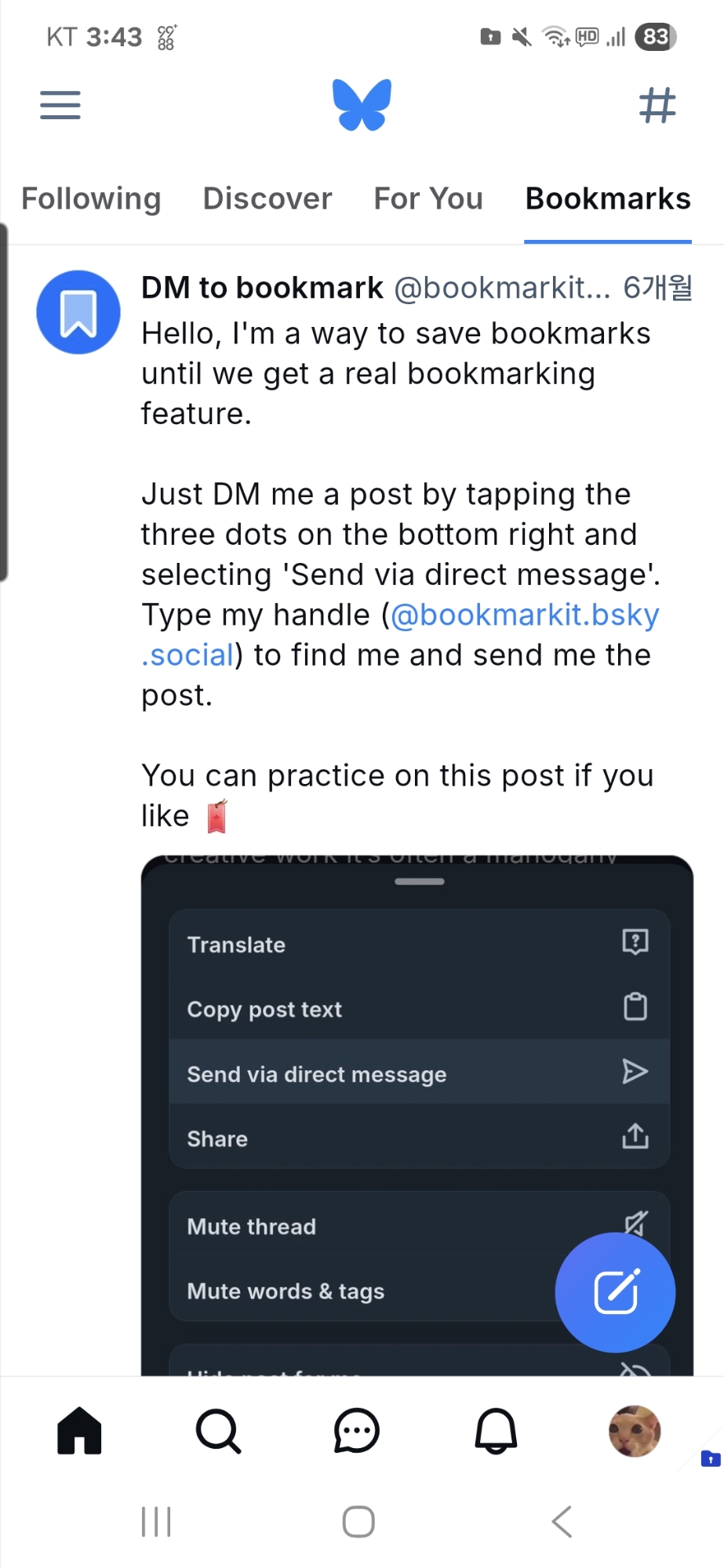
Task: Open profile via cat avatar
Action: 635,1431
